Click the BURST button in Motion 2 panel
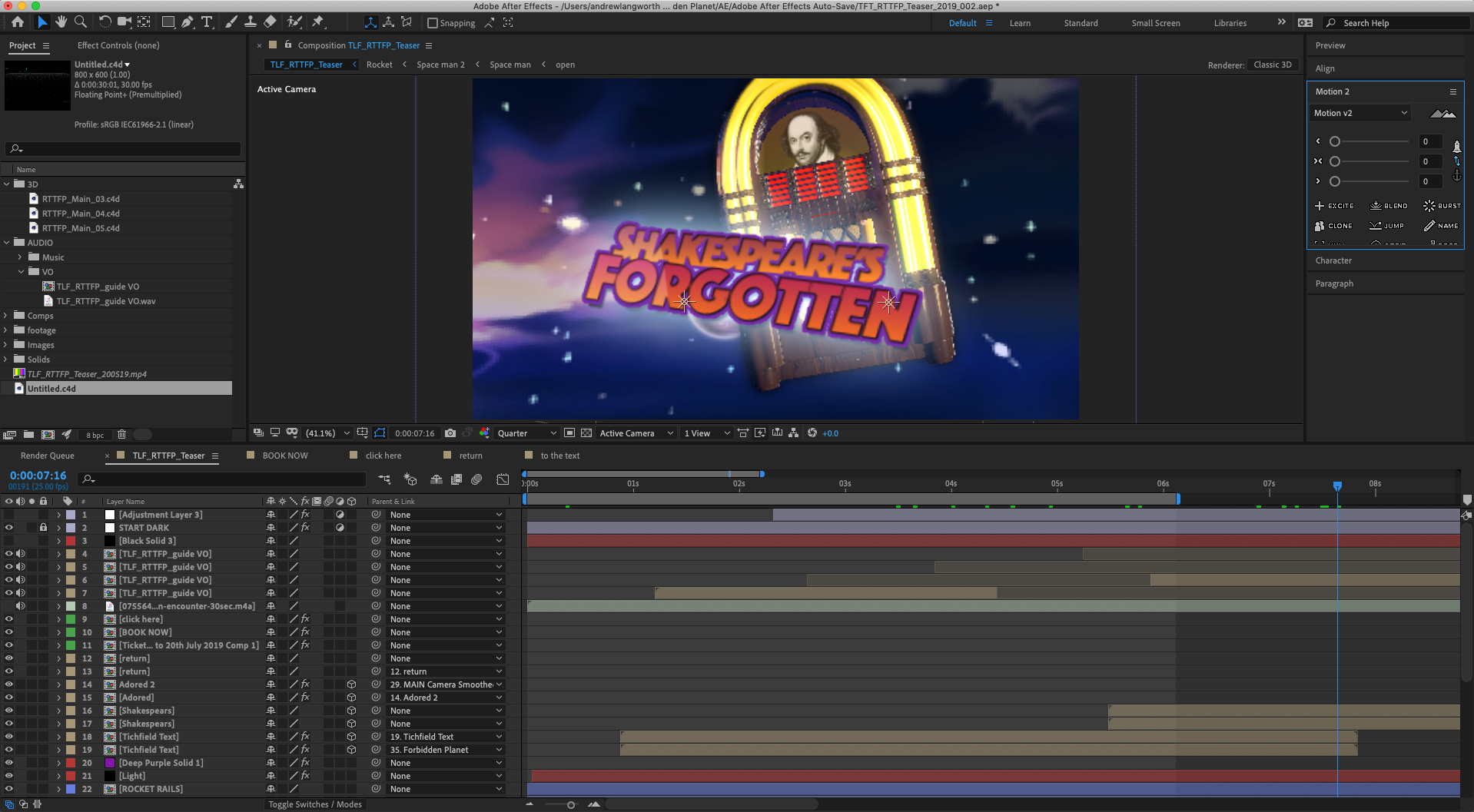The image size is (1474, 812). (1442, 206)
